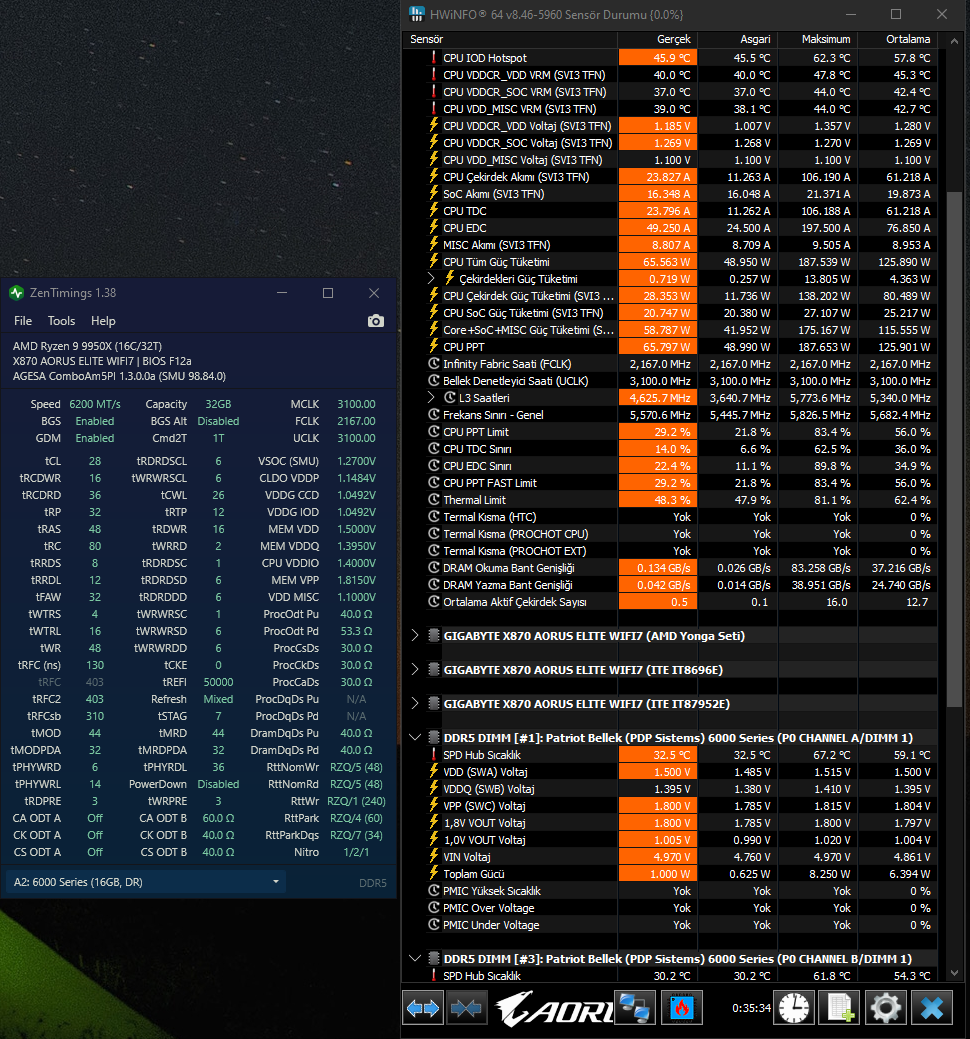Click the Nitro 1/2/1 value
The height and width of the screenshot is (1039, 970).
click(356, 852)
